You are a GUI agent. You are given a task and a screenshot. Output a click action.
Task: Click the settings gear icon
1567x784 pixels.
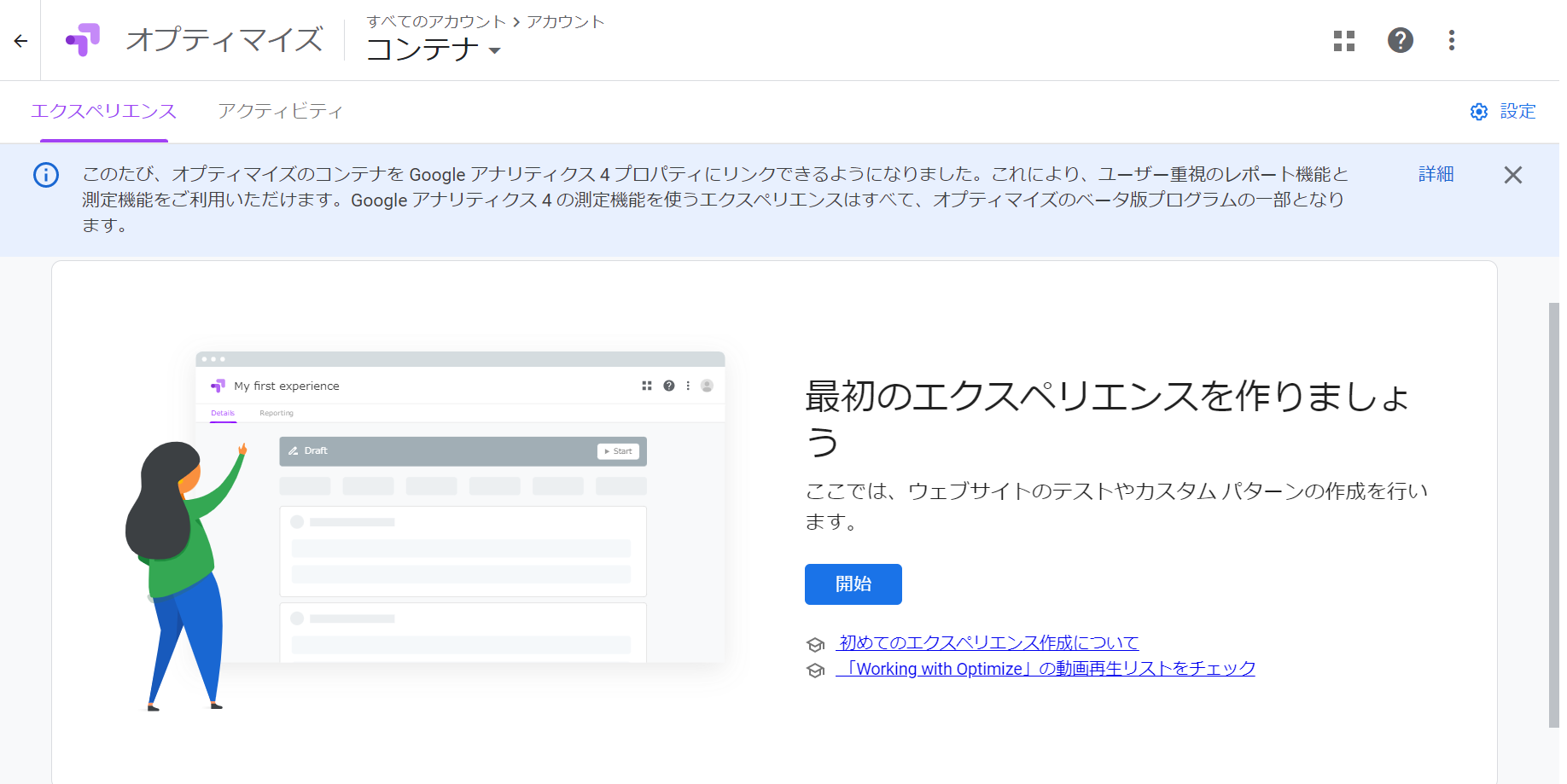click(x=1479, y=112)
